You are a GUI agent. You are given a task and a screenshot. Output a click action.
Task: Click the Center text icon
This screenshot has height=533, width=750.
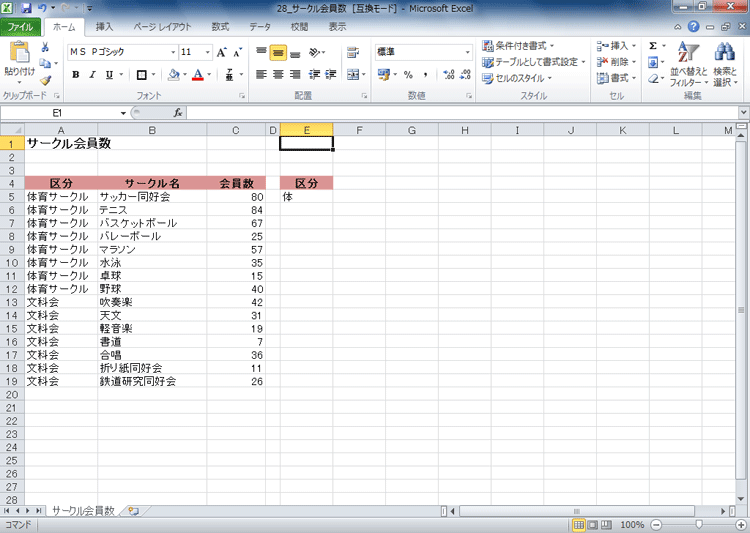[278, 74]
